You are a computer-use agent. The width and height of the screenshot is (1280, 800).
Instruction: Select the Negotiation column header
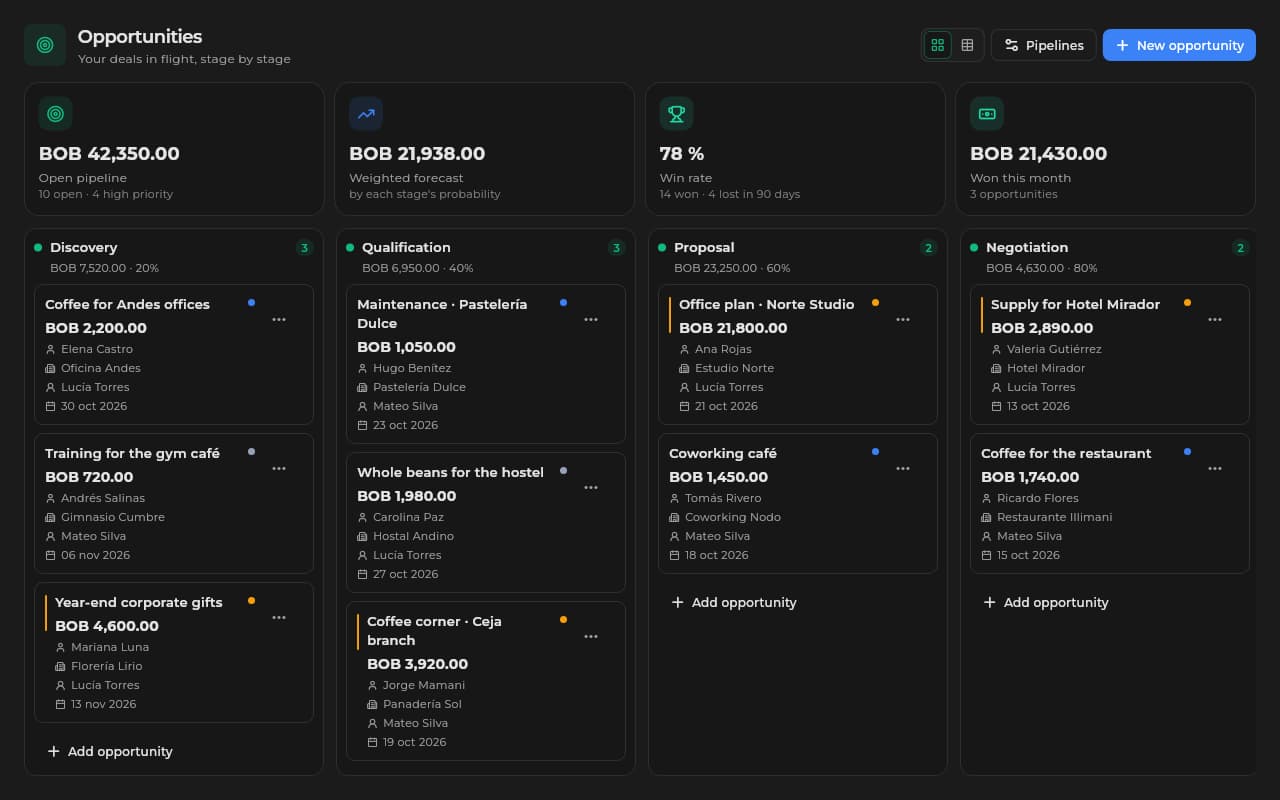pyautogui.click(x=1027, y=247)
